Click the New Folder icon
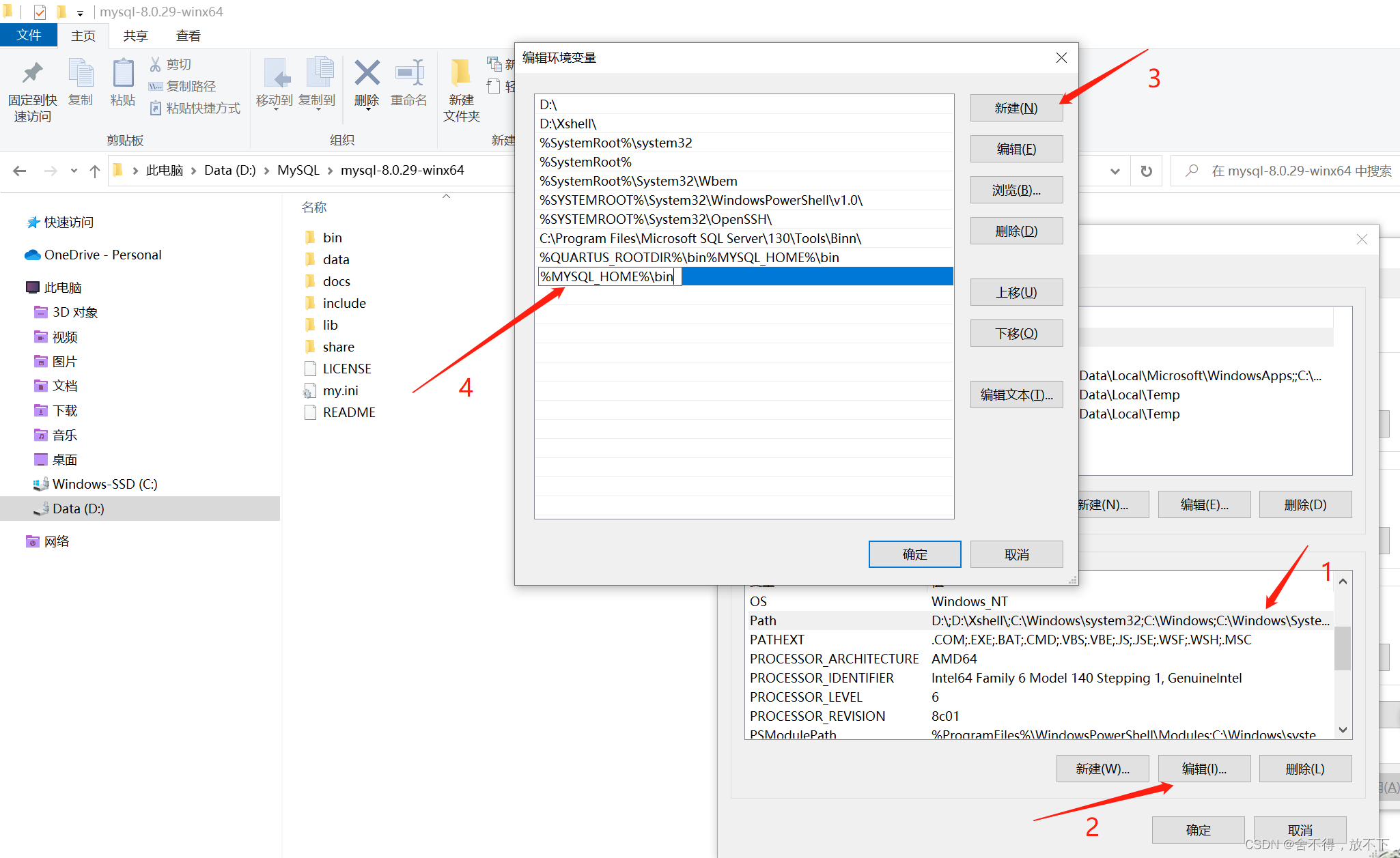The width and height of the screenshot is (1400, 858). tap(461, 74)
